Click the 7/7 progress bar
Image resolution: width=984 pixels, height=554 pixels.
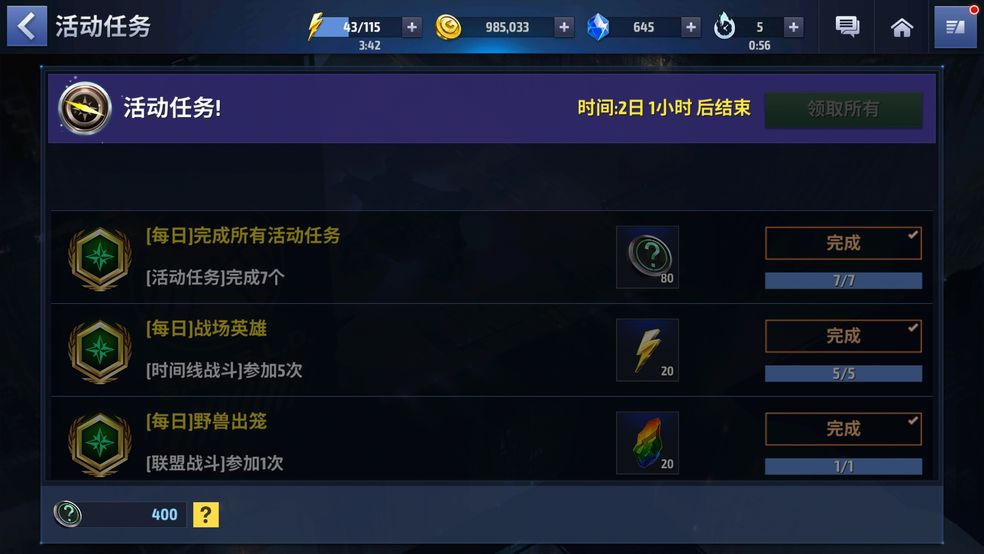point(843,280)
